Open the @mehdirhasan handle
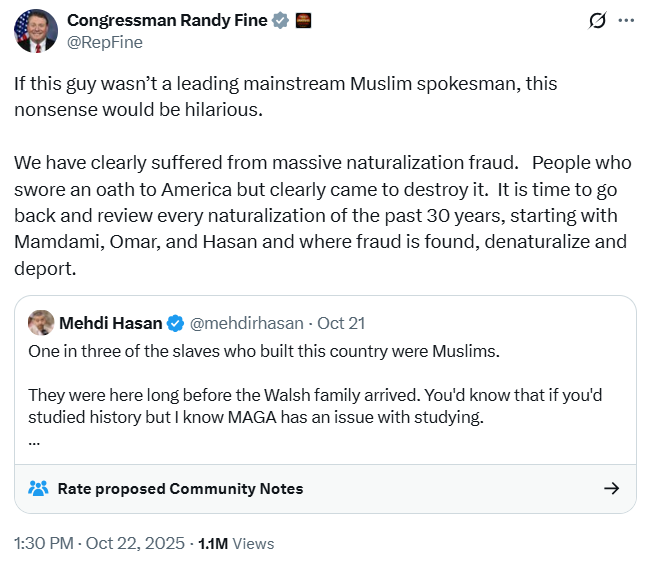 tap(247, 323)
